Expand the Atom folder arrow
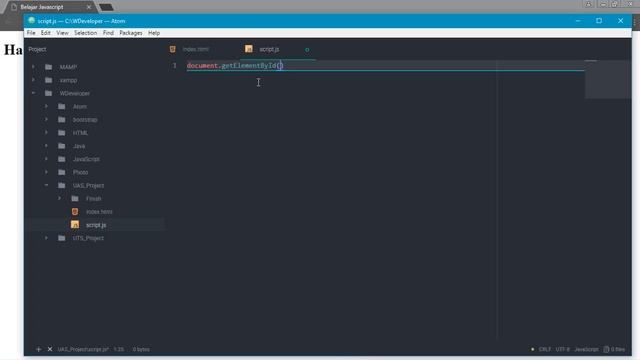This screenshot has height=360, width=640. point(47,106)
